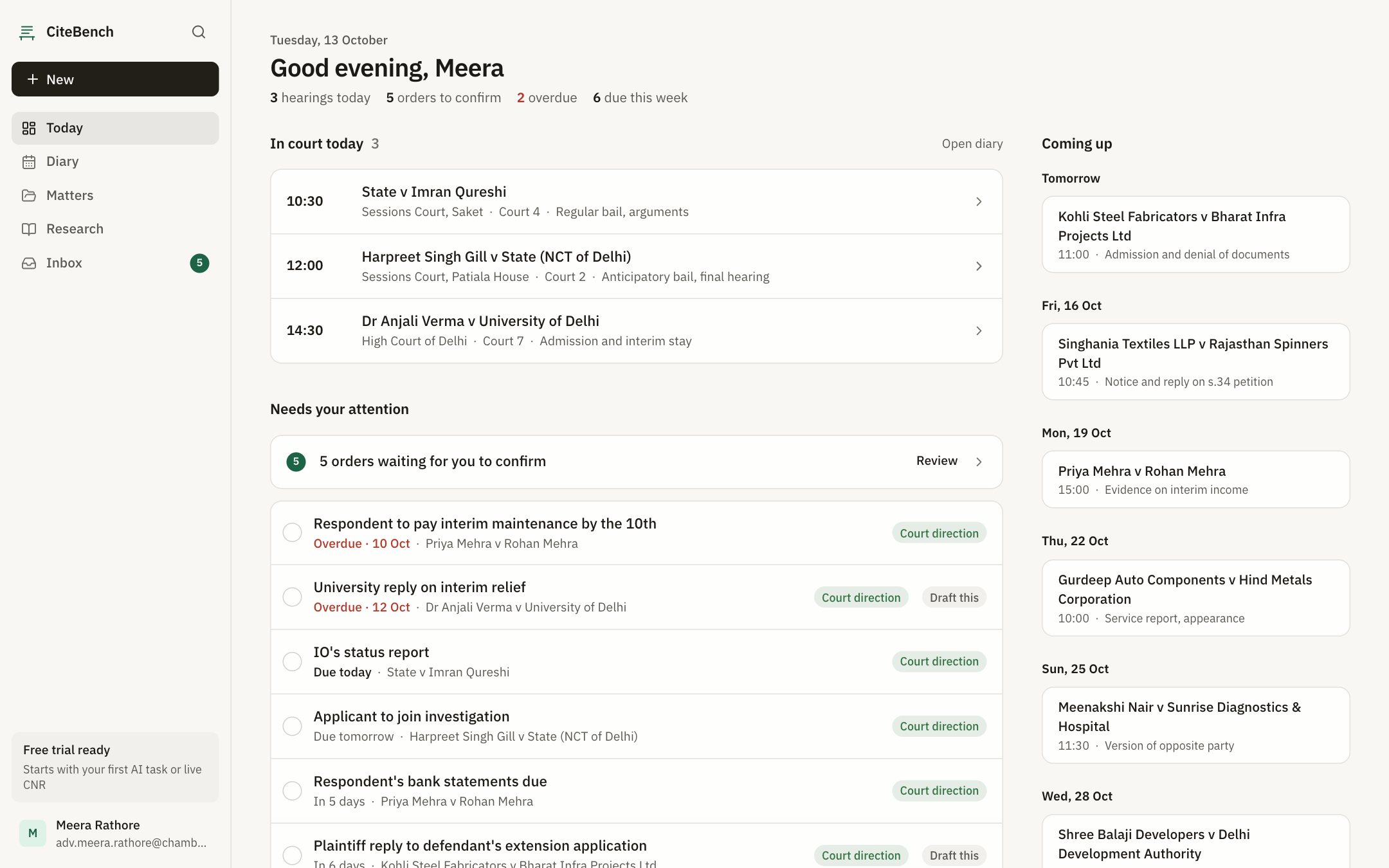The height and width of the screenshot is (868, 1389).
Task: Click the Diary calendar icon
Action: click(x=29, y=161)
